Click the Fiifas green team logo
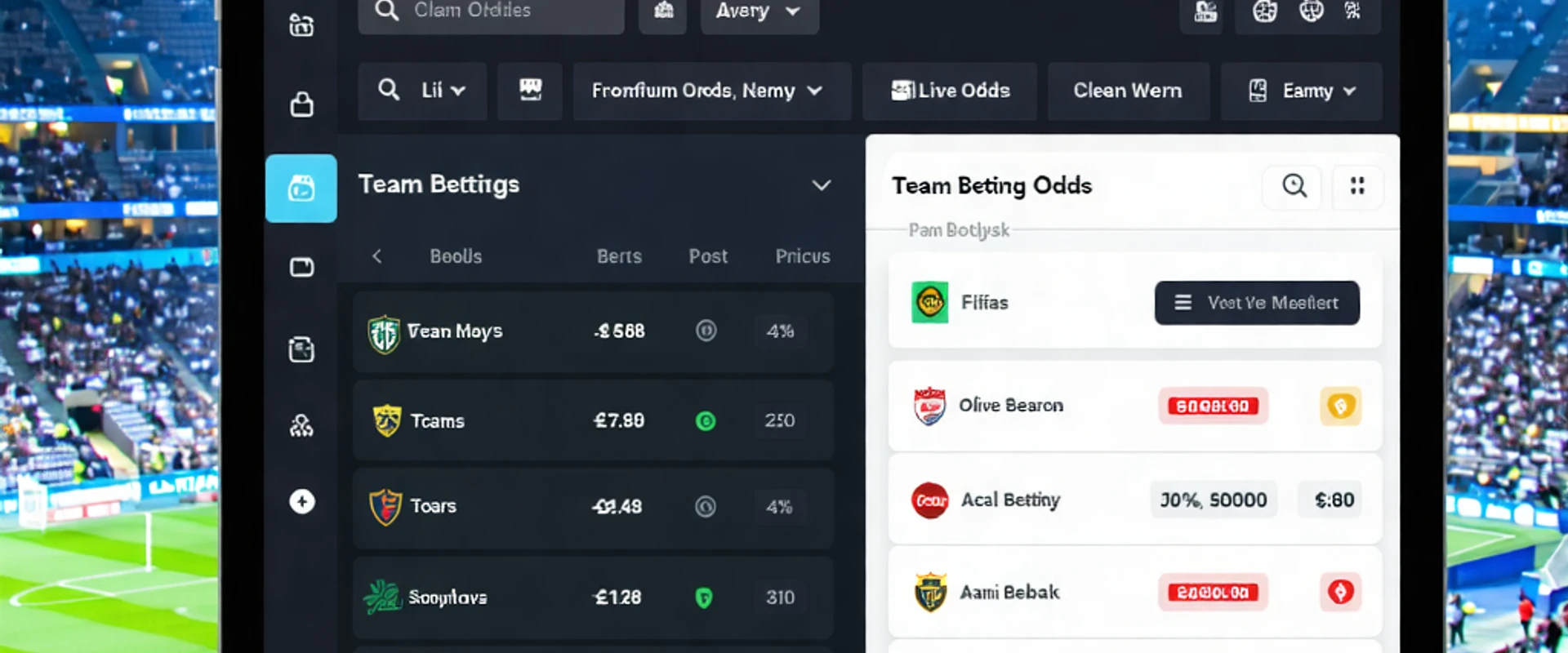The image size is (1568, 653). 929,303
